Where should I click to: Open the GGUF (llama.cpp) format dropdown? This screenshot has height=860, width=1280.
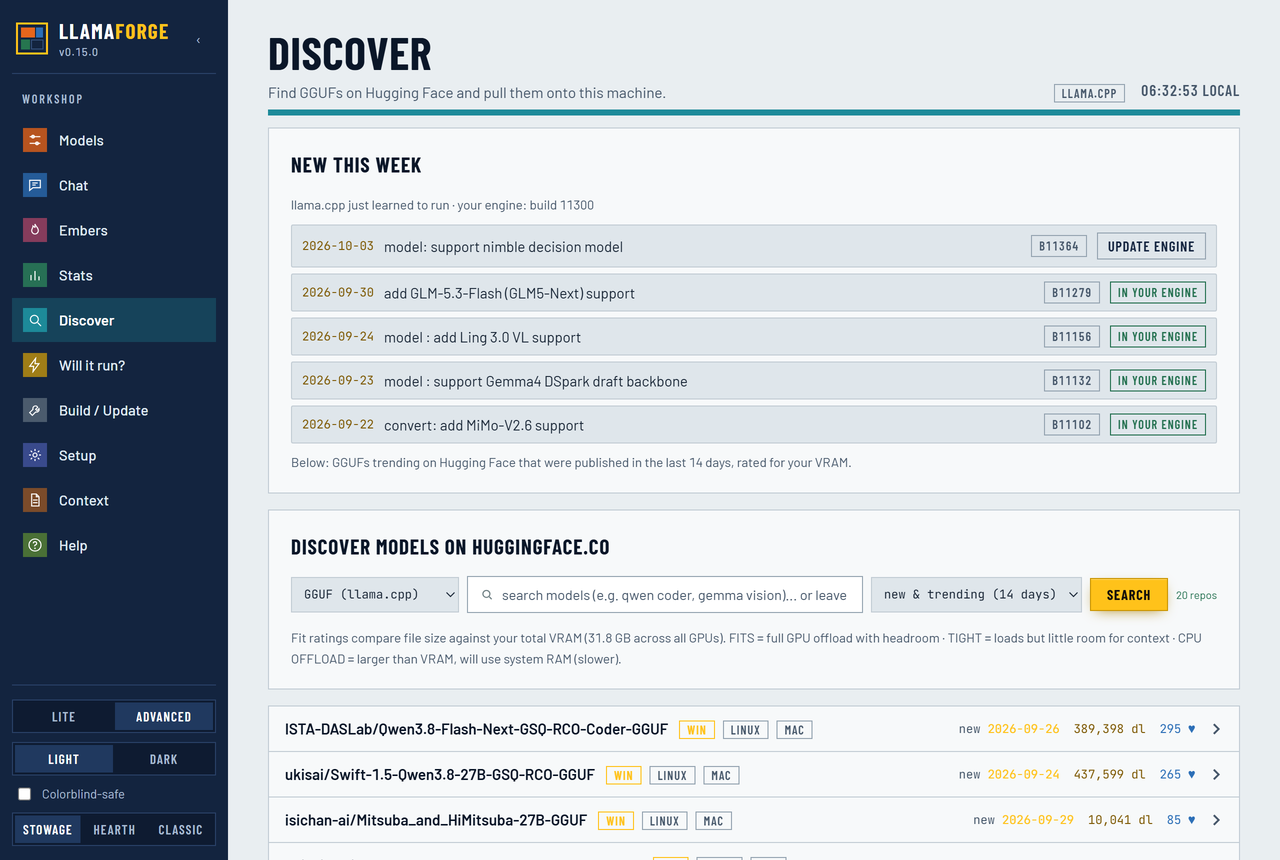click(x=375, y=594)
